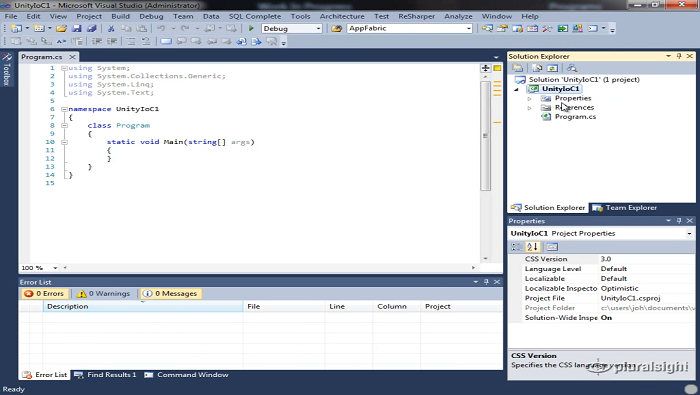Select Program.cs in Solution Explorer
This screenshot has width=700, height=395.
click(575, 116)
